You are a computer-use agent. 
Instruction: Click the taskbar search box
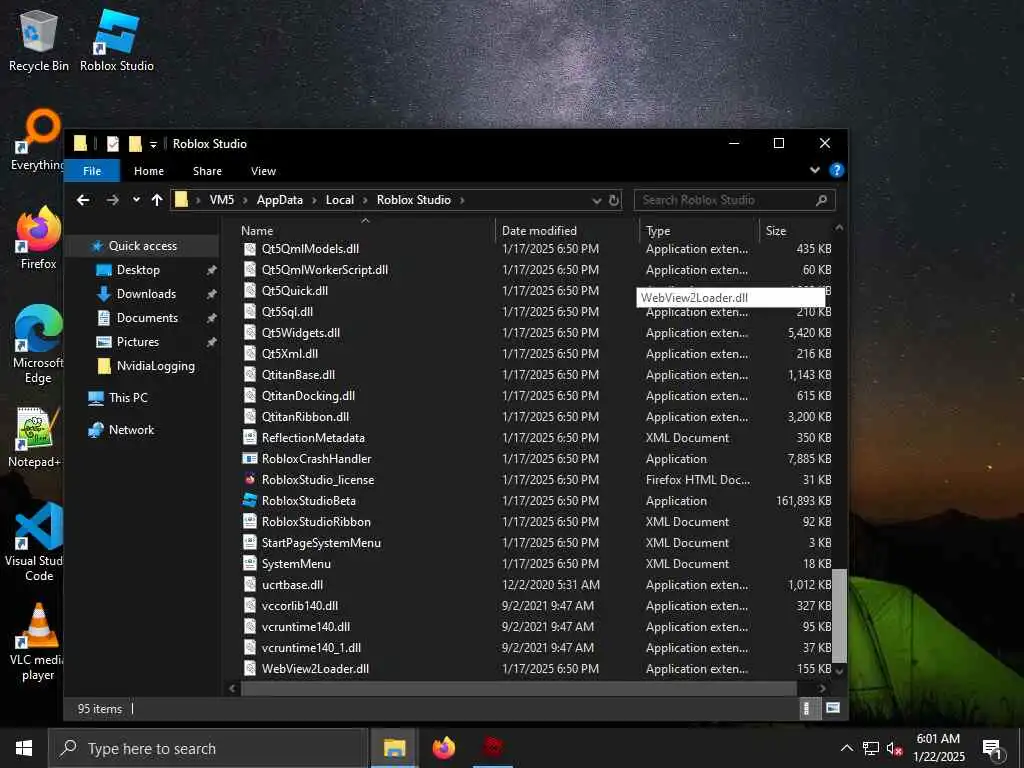(208, 748)
